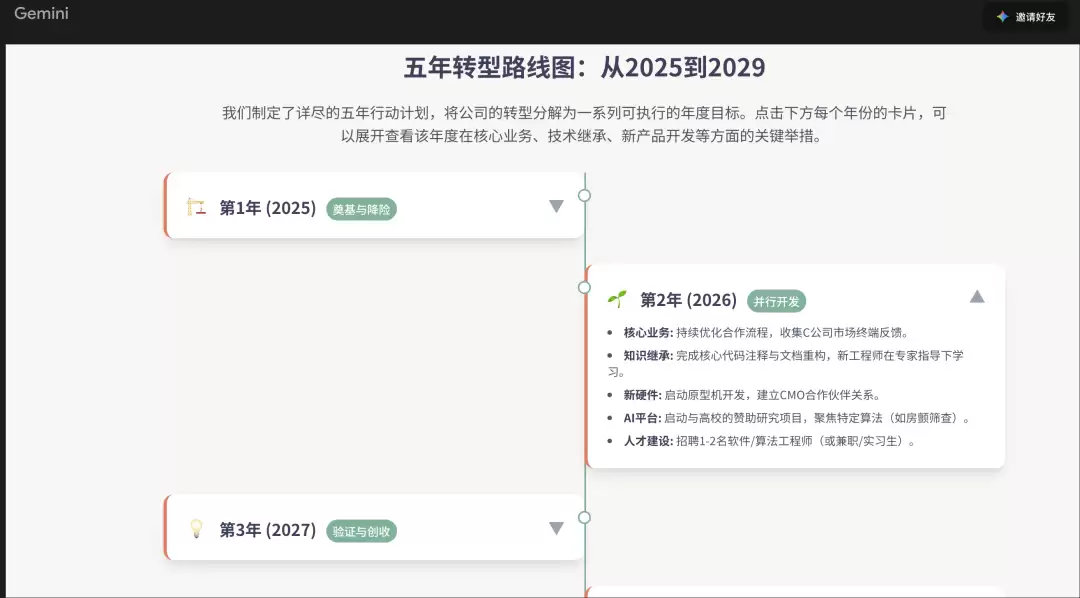
Task: Click the 第2年 (2026) card title
Action: pyautogui.click(x=688, y=300)
